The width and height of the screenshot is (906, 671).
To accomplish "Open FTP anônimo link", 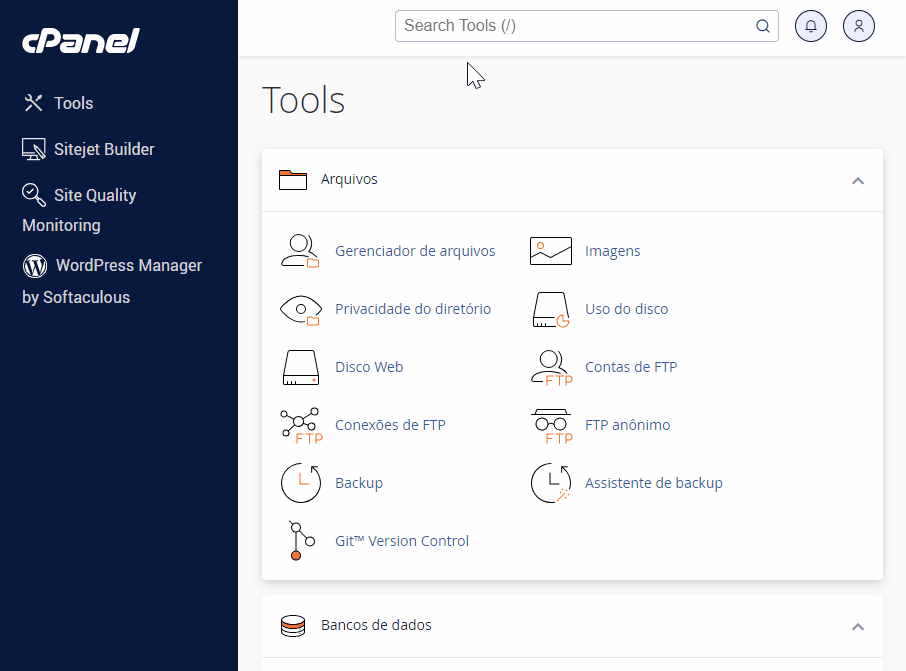I will pos(627,425).
